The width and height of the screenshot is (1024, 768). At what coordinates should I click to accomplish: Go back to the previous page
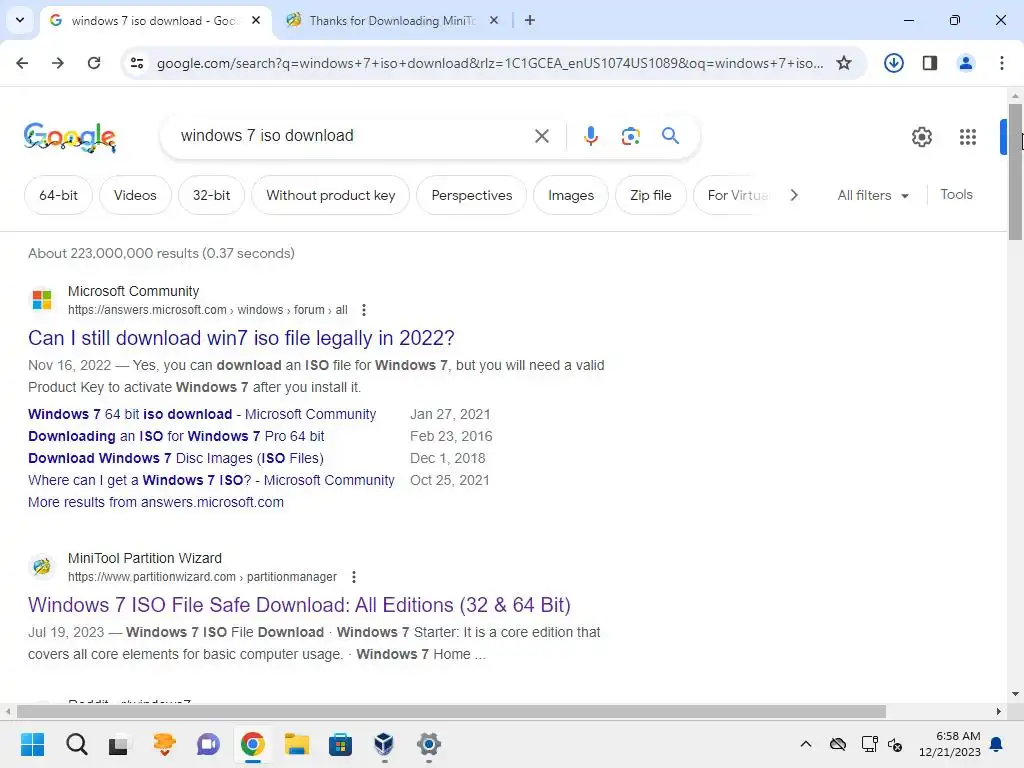pos(22,63)
